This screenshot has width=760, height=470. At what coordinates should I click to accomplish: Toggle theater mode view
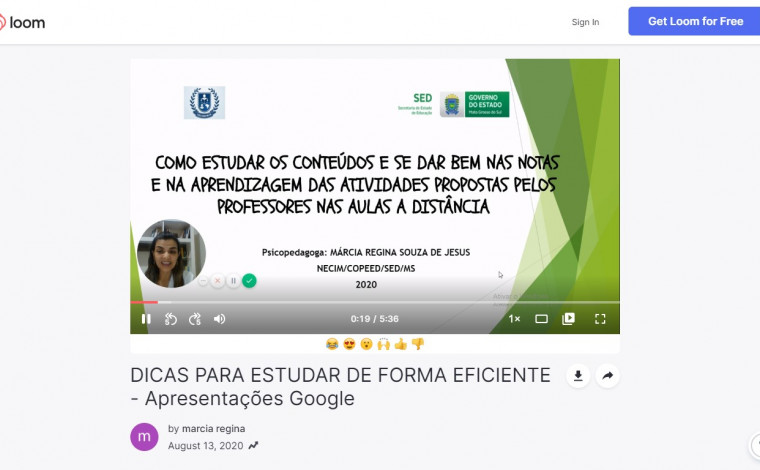tap(541, 319)
